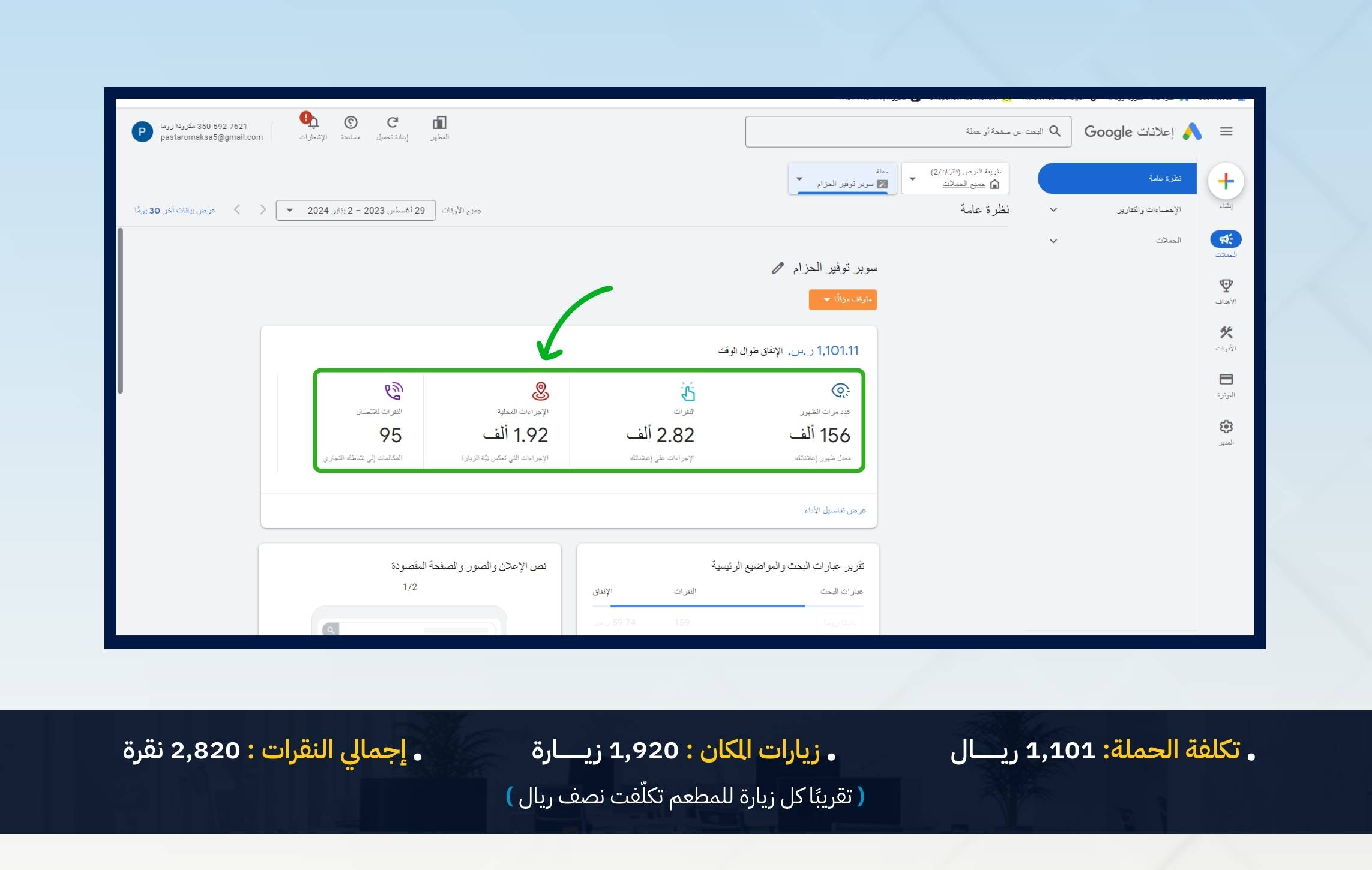Open the paused status orange dropdown

point(843,299)
